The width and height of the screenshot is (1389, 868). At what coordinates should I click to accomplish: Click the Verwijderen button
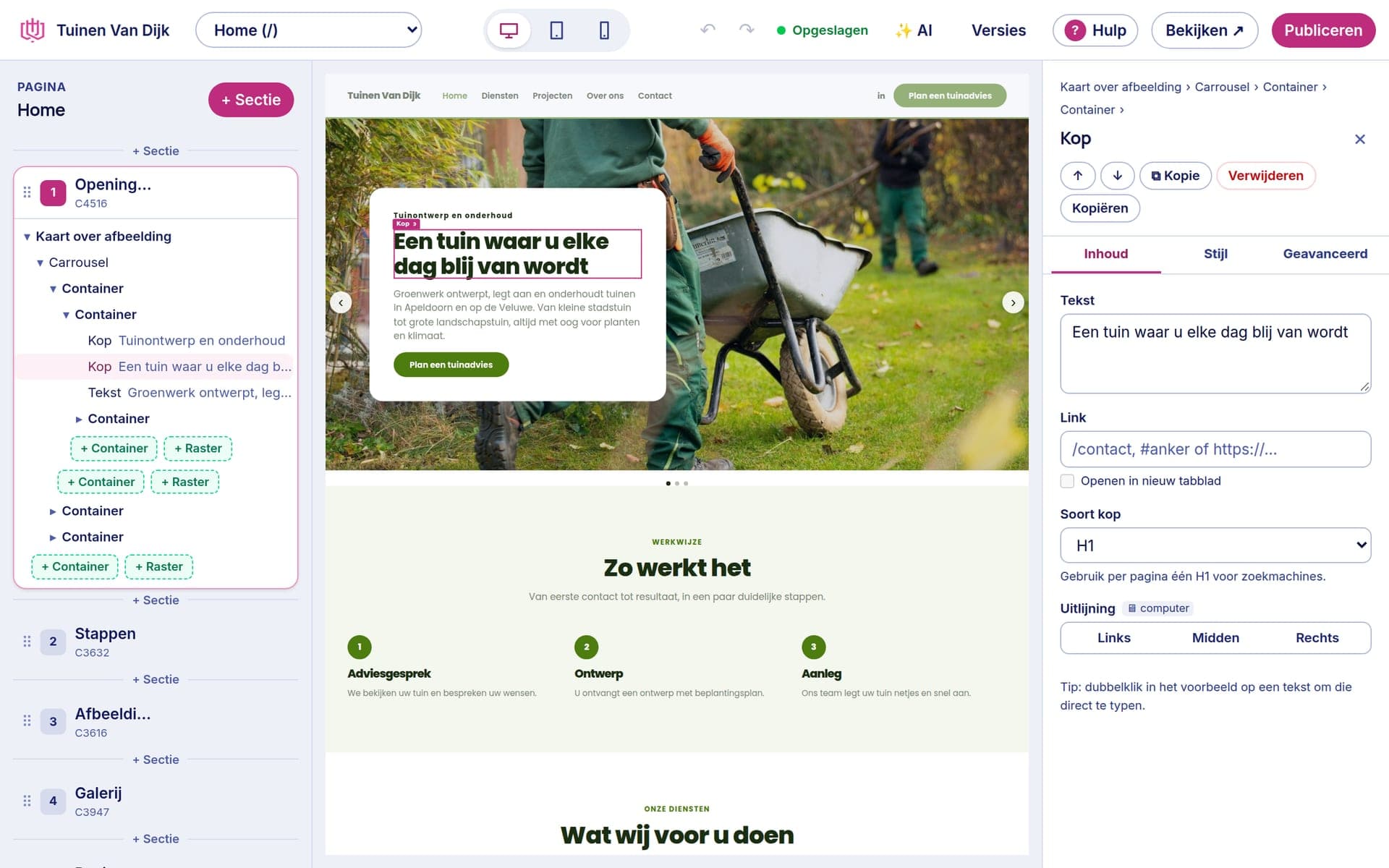(x=1265, y=176)
